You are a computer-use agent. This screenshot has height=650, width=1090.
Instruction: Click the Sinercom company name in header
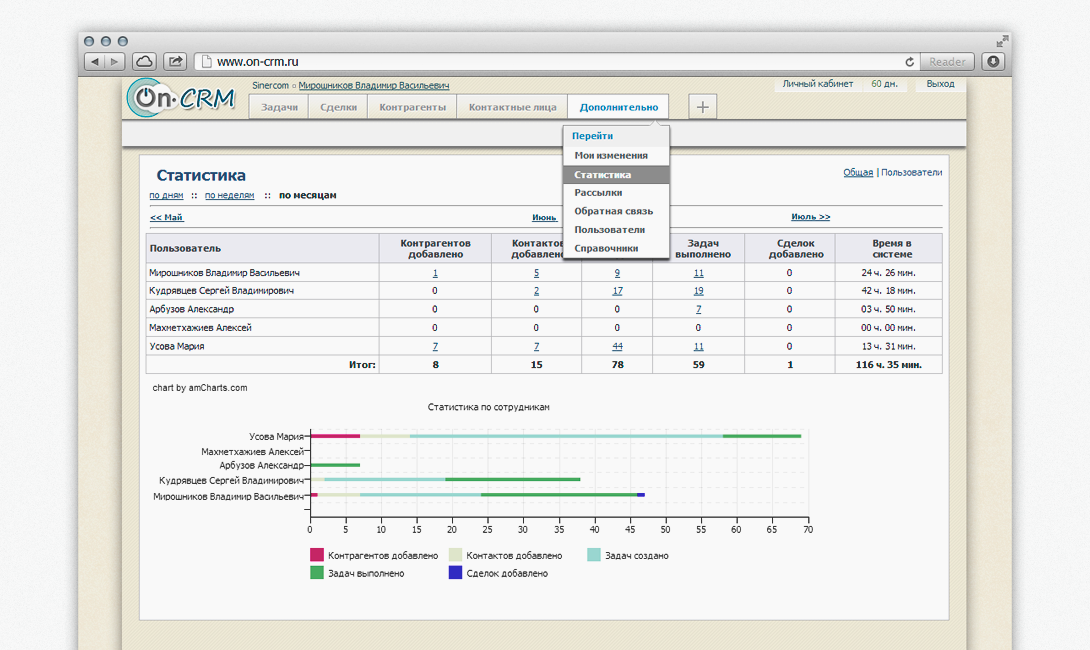tap(270, 86)
